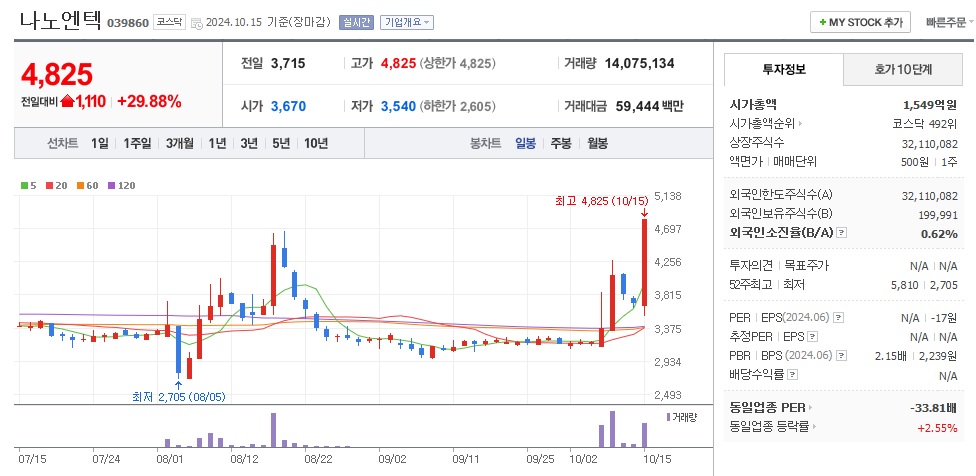Click the 저가 3,540 value
Screen dimensions: 976x476
click(x=398, y=106)
